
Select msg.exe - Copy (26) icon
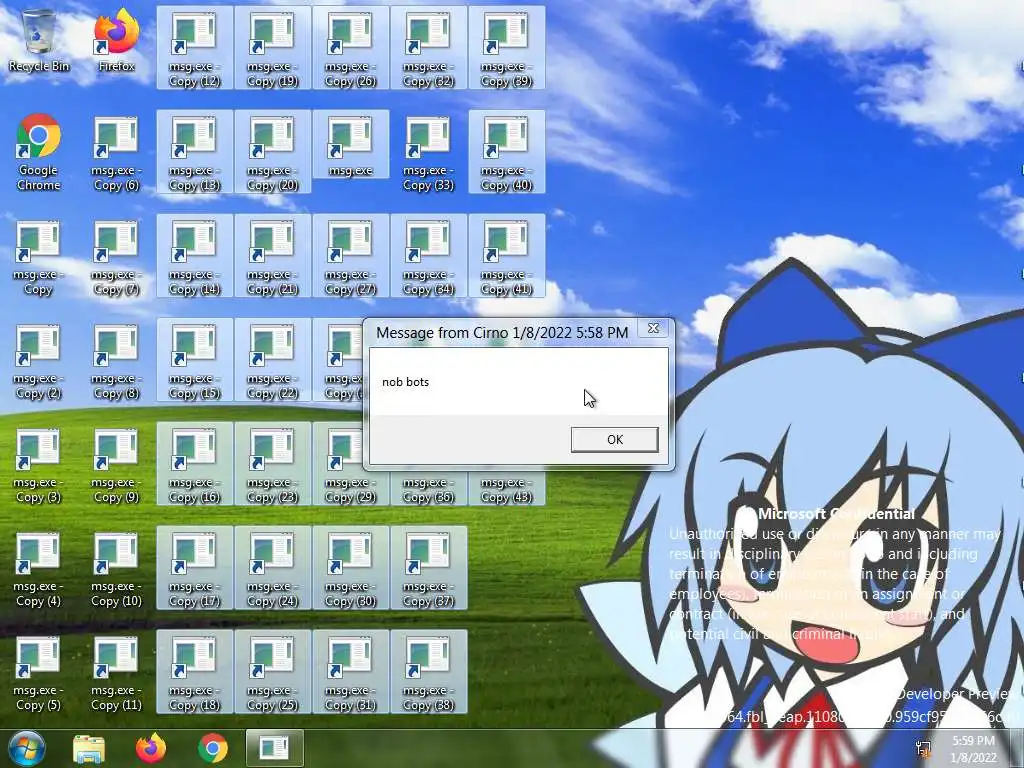click(351, 48)
